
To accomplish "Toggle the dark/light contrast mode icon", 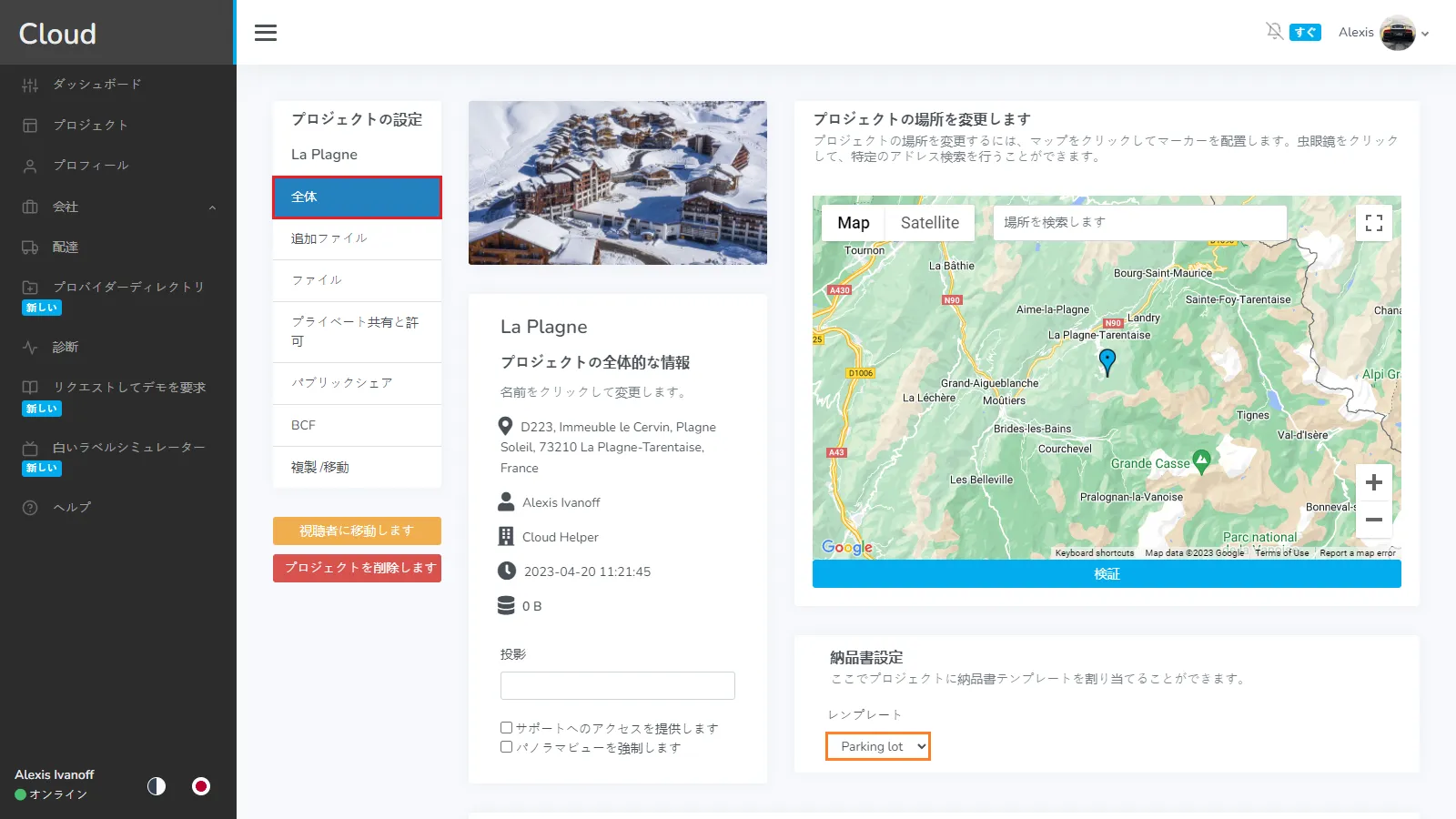I will point(157,786).
